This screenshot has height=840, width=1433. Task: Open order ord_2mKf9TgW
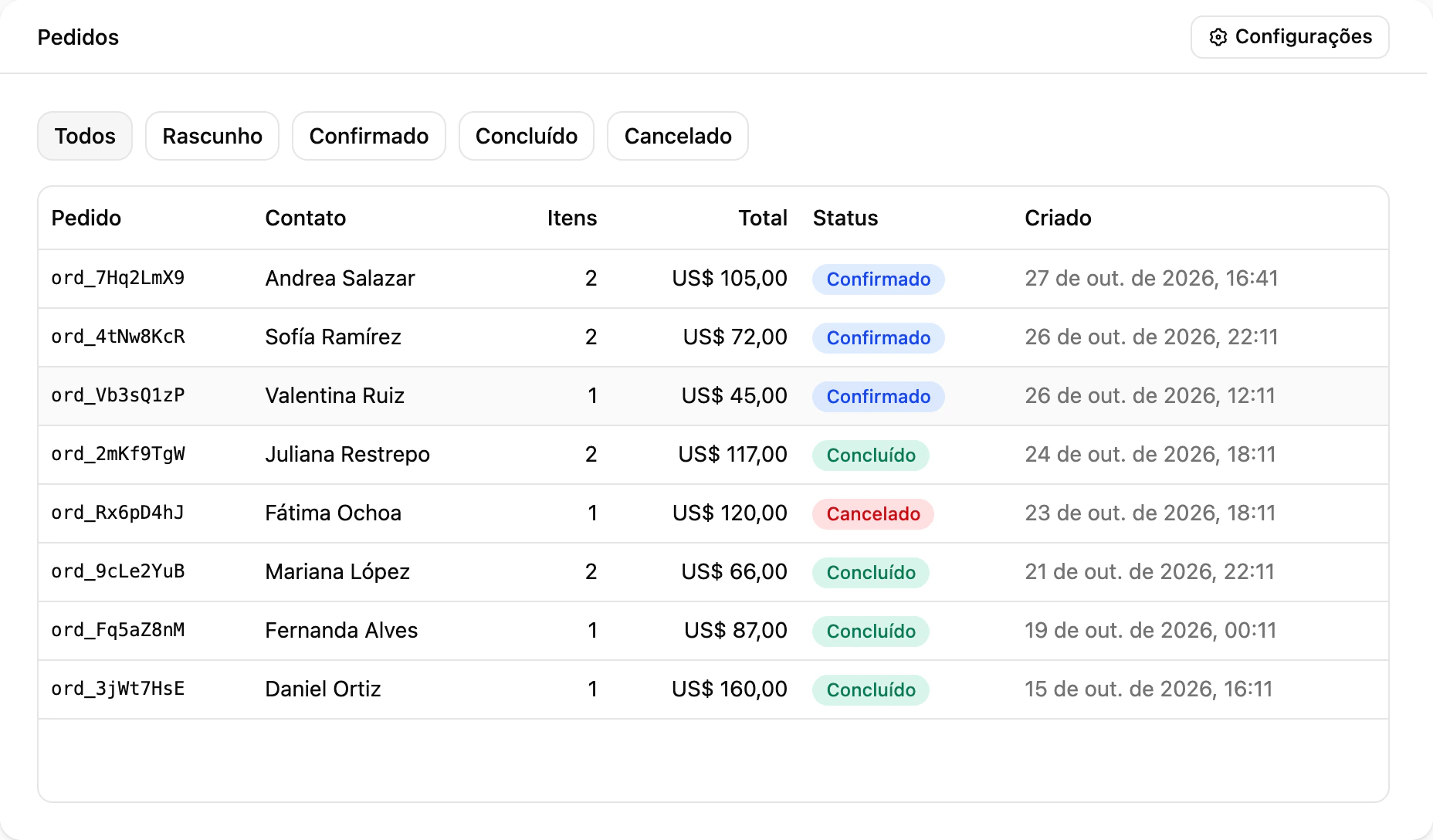(118, 454)
